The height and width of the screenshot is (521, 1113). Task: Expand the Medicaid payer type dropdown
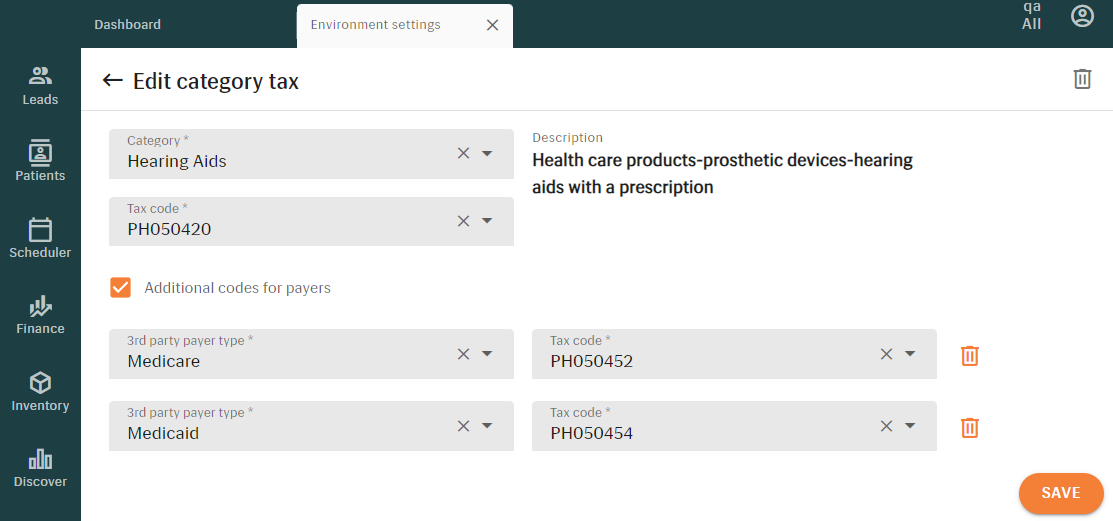[487, 425]
